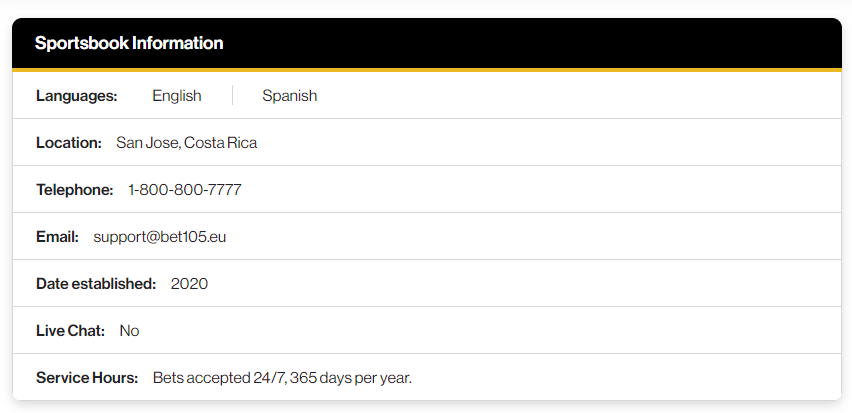This screenshot has height=413, width=852.
Task: Click the Telephone label
Action: (x=74, y=190)
